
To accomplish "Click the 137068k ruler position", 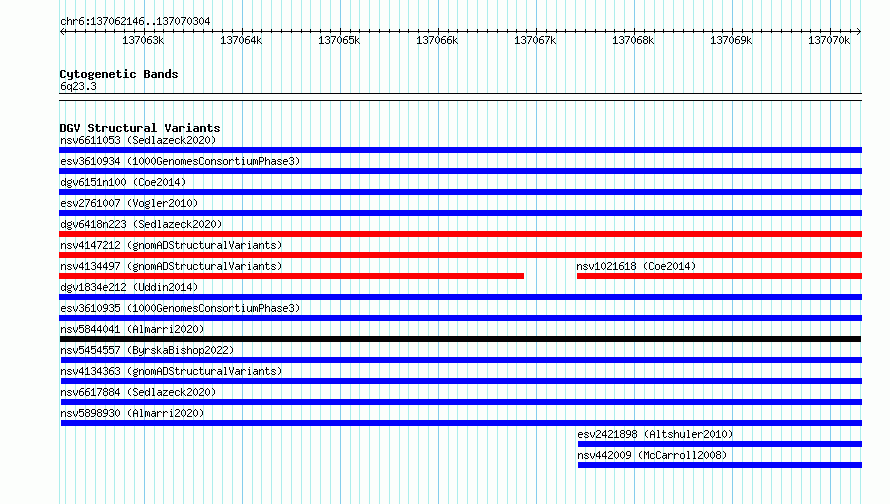I will [633, 40].
